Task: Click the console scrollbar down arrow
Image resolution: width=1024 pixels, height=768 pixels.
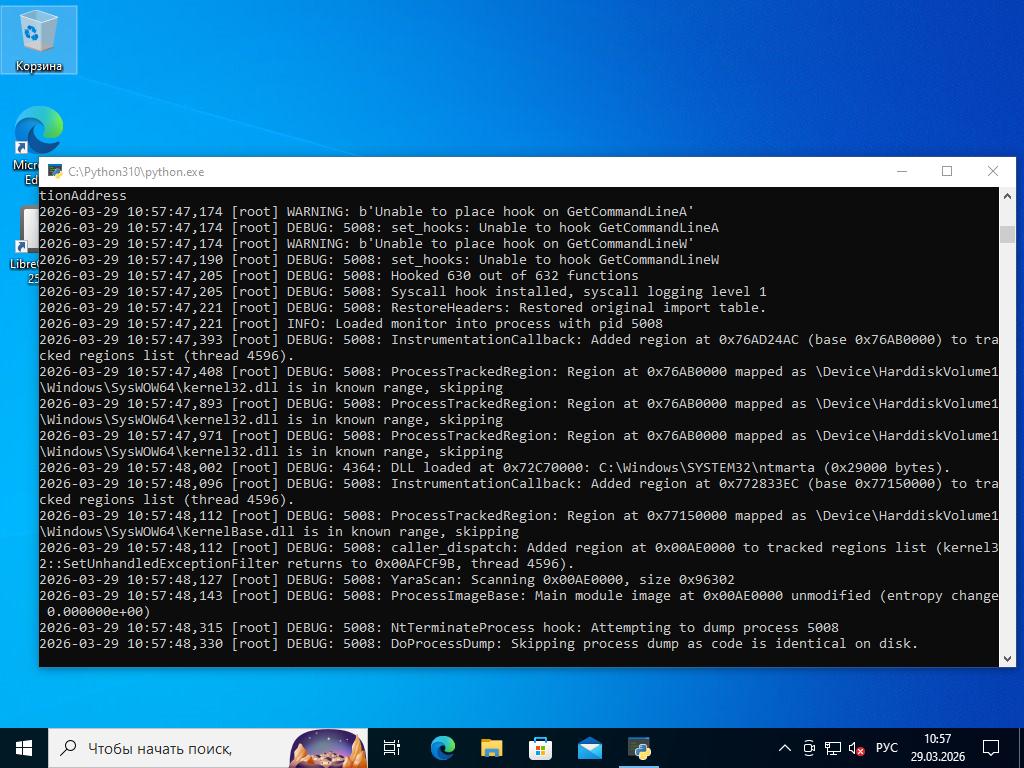Action: pos(1007,657)
